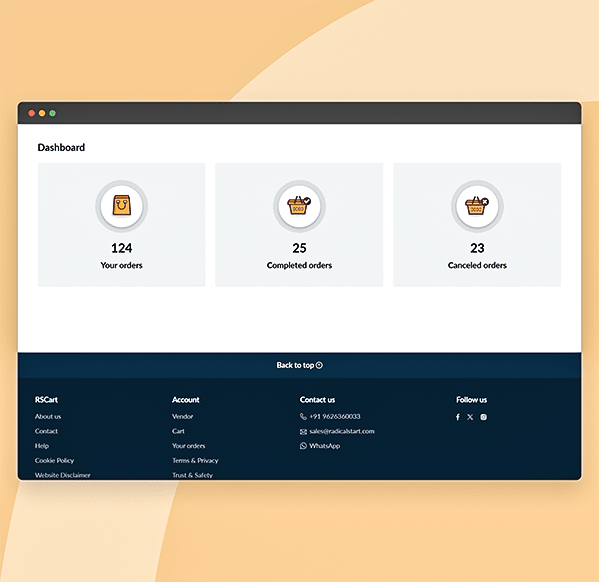Viewport: 599px width, 582px height.
Task: Click the WhatsApp text link
Action: pos(324,446)
